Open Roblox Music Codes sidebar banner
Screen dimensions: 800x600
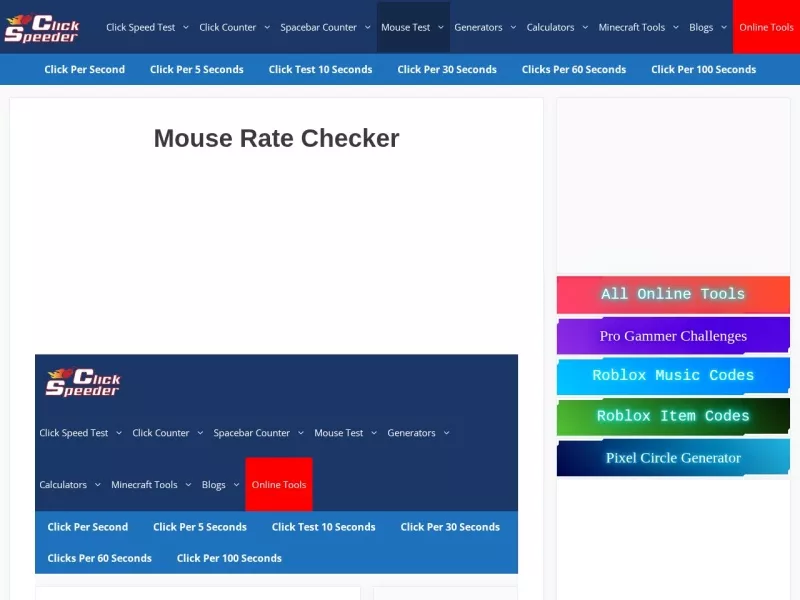pos(673,376)
